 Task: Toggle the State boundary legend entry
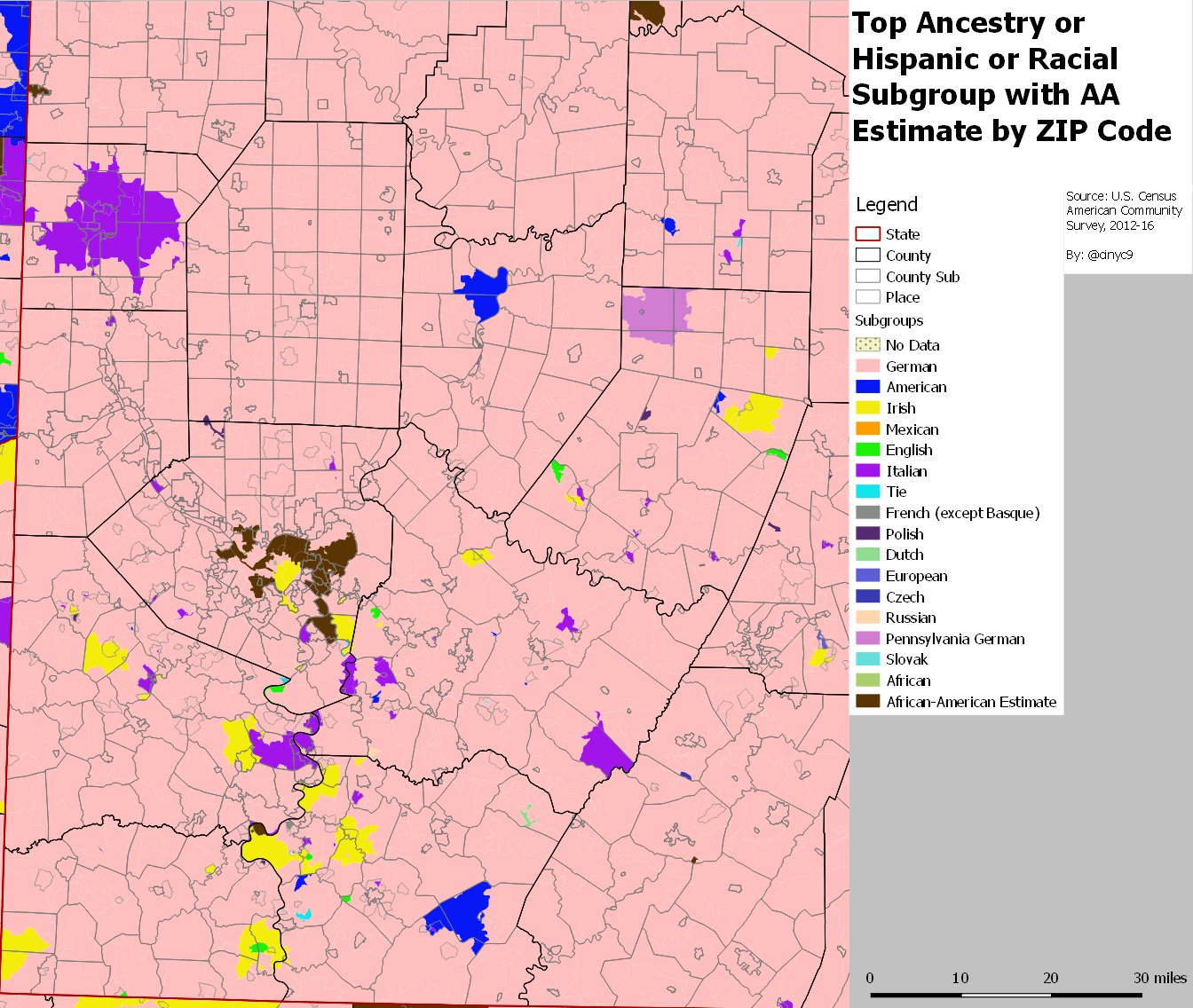tap(866, 233)
